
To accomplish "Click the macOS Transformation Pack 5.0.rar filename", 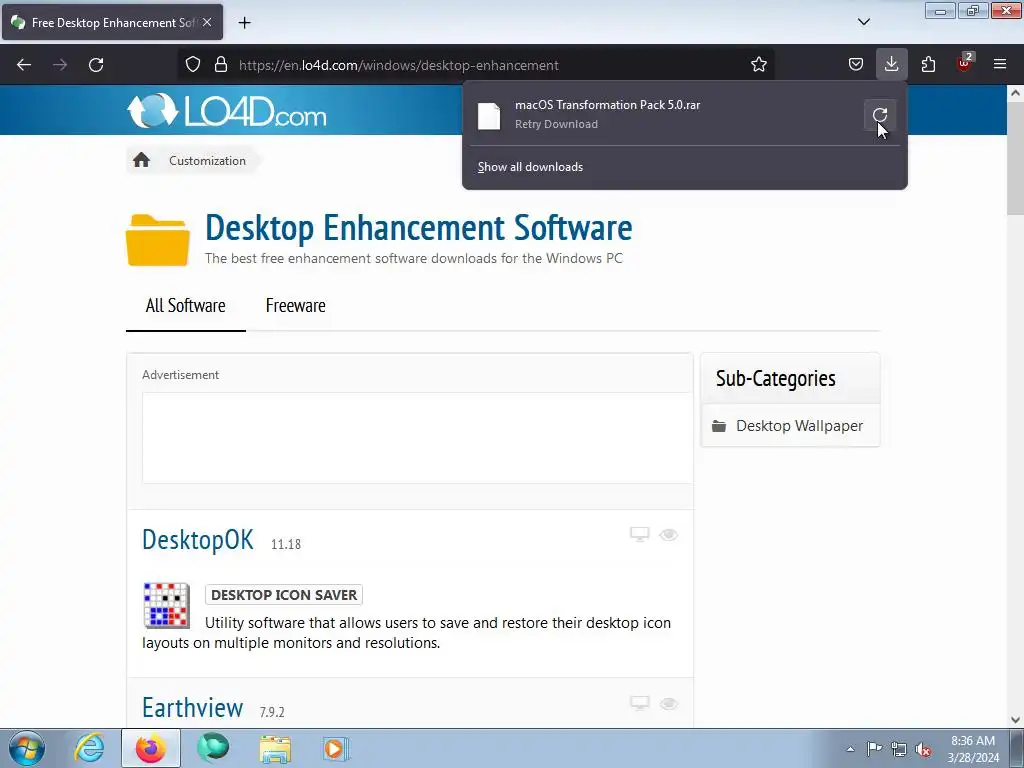I will tap(607, 104).
